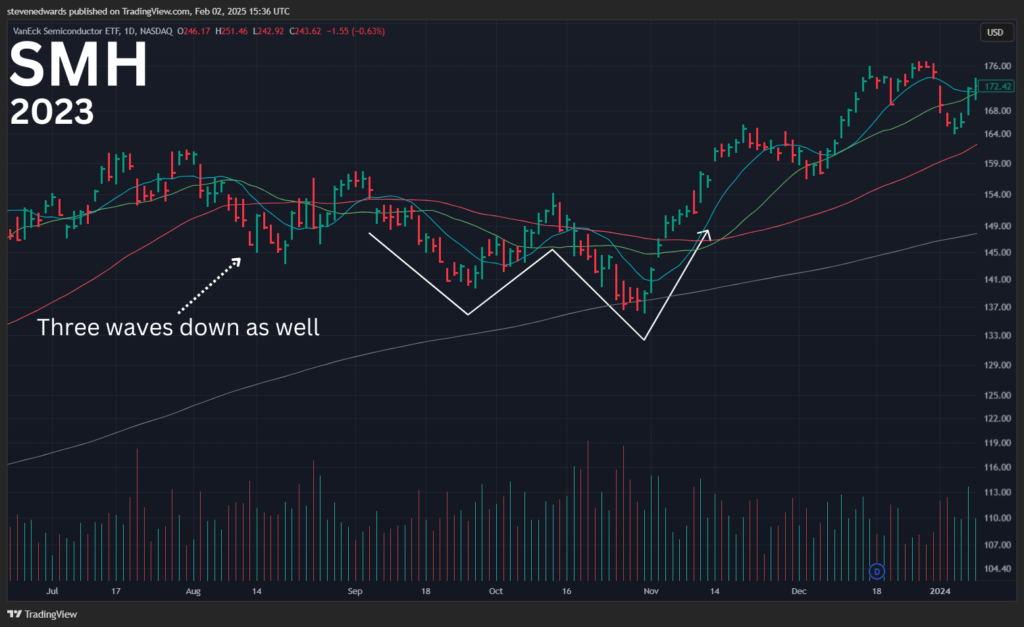The image size is (1024, 627).
Task: Click the Oct date on time axis
Action: point(496,591)
